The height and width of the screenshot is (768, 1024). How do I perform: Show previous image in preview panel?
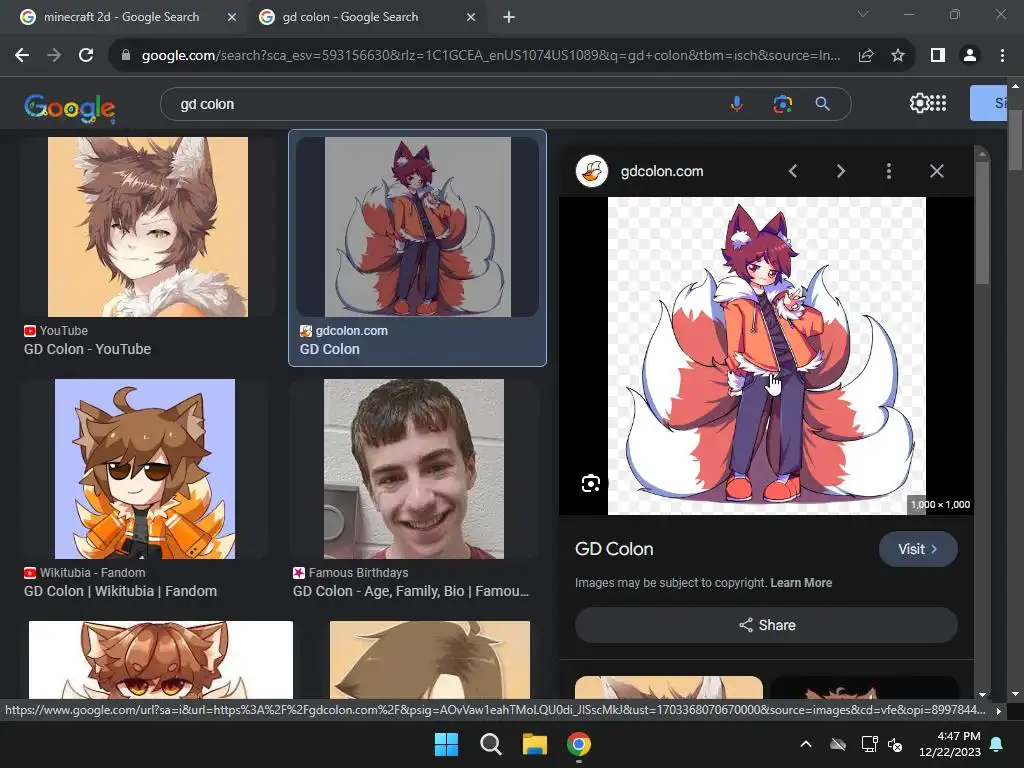[x=793, y=171]
